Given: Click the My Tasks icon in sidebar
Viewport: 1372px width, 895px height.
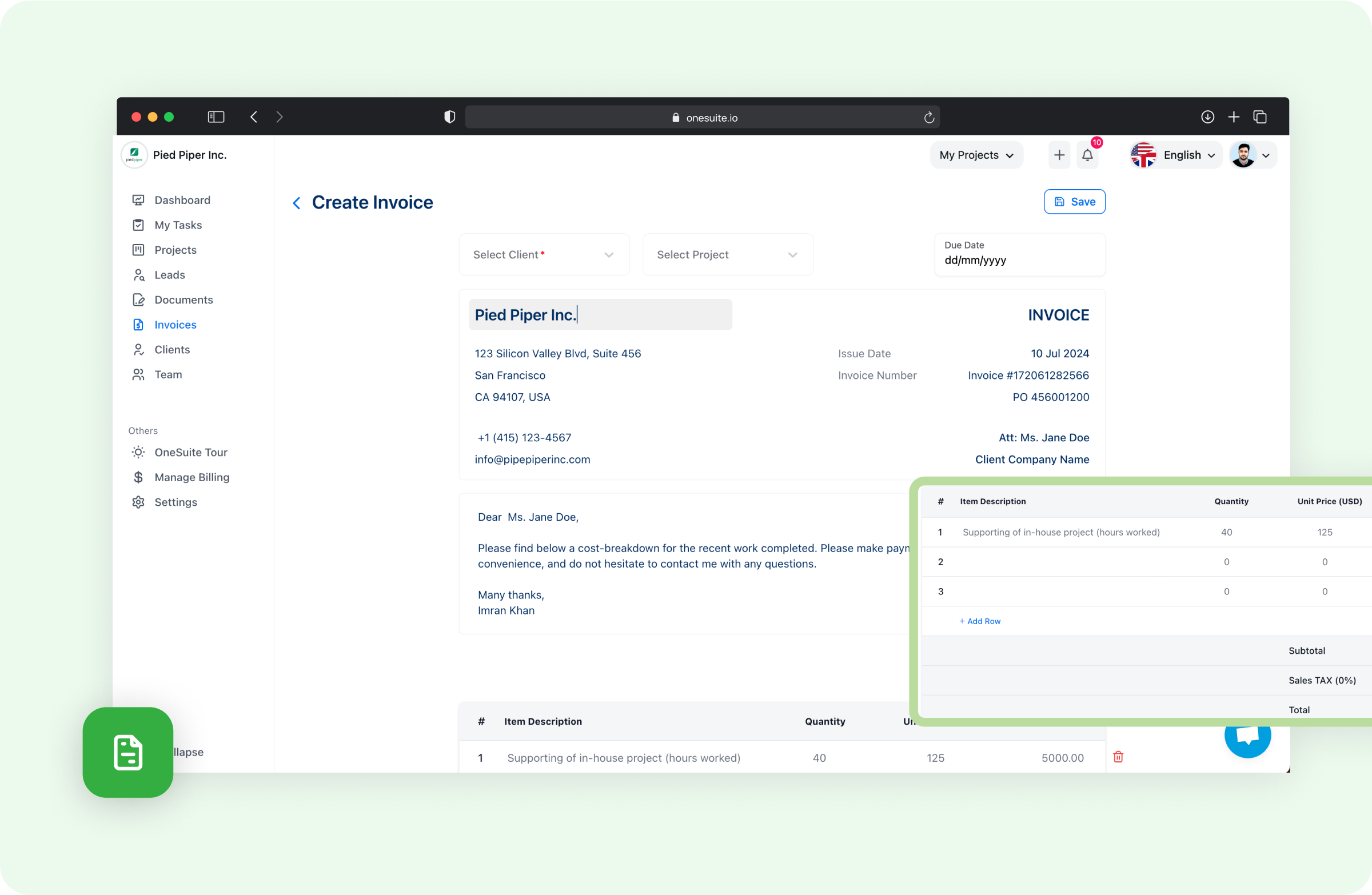Looking at the screenshot, I should coord(138,224).
